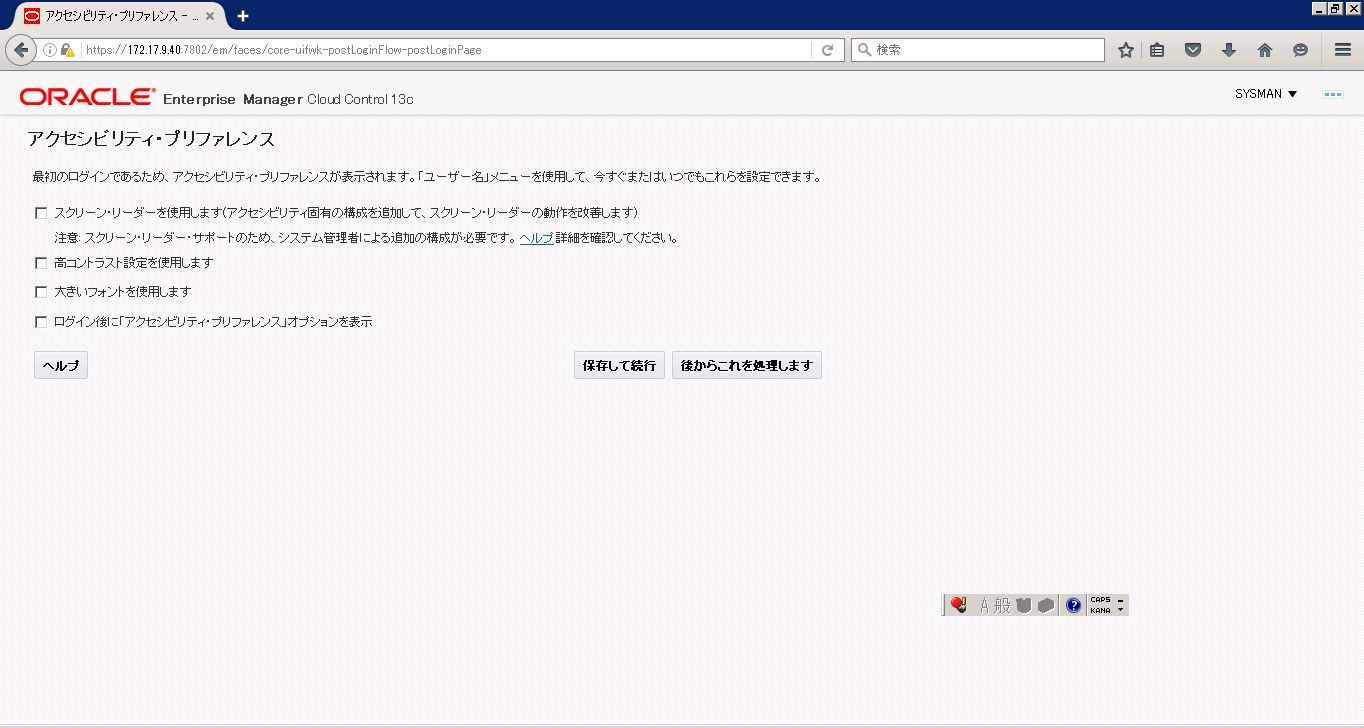1364x728 pixels.
Task: Go to browser home page icon
Action: (1264, 50)
